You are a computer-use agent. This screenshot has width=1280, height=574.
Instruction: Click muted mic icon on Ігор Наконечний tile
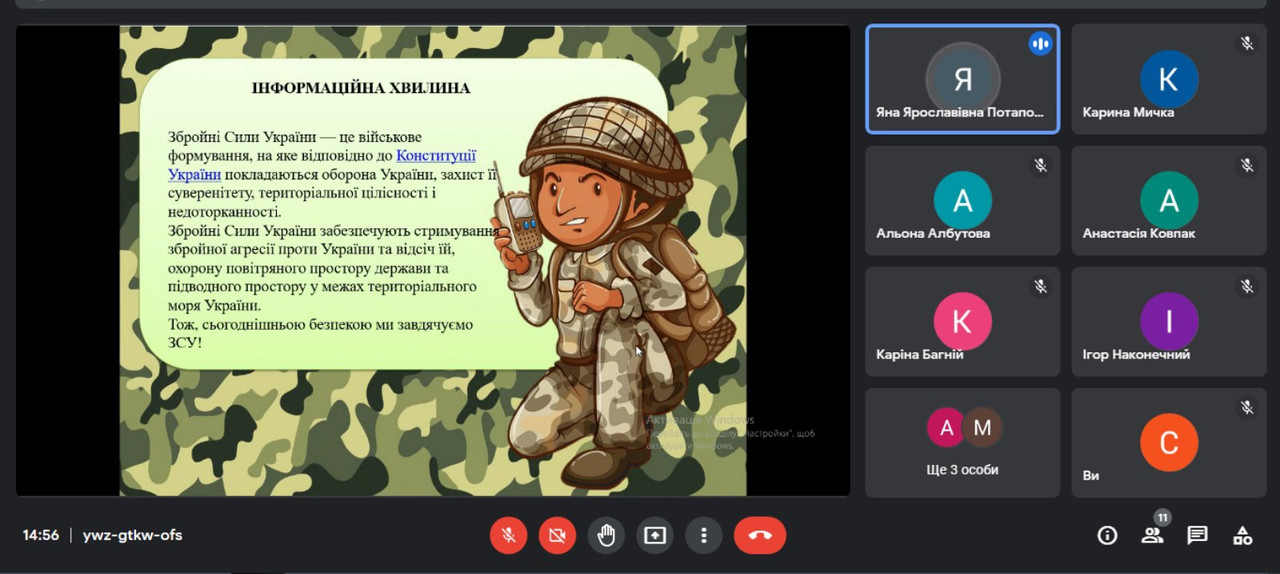1247,286
